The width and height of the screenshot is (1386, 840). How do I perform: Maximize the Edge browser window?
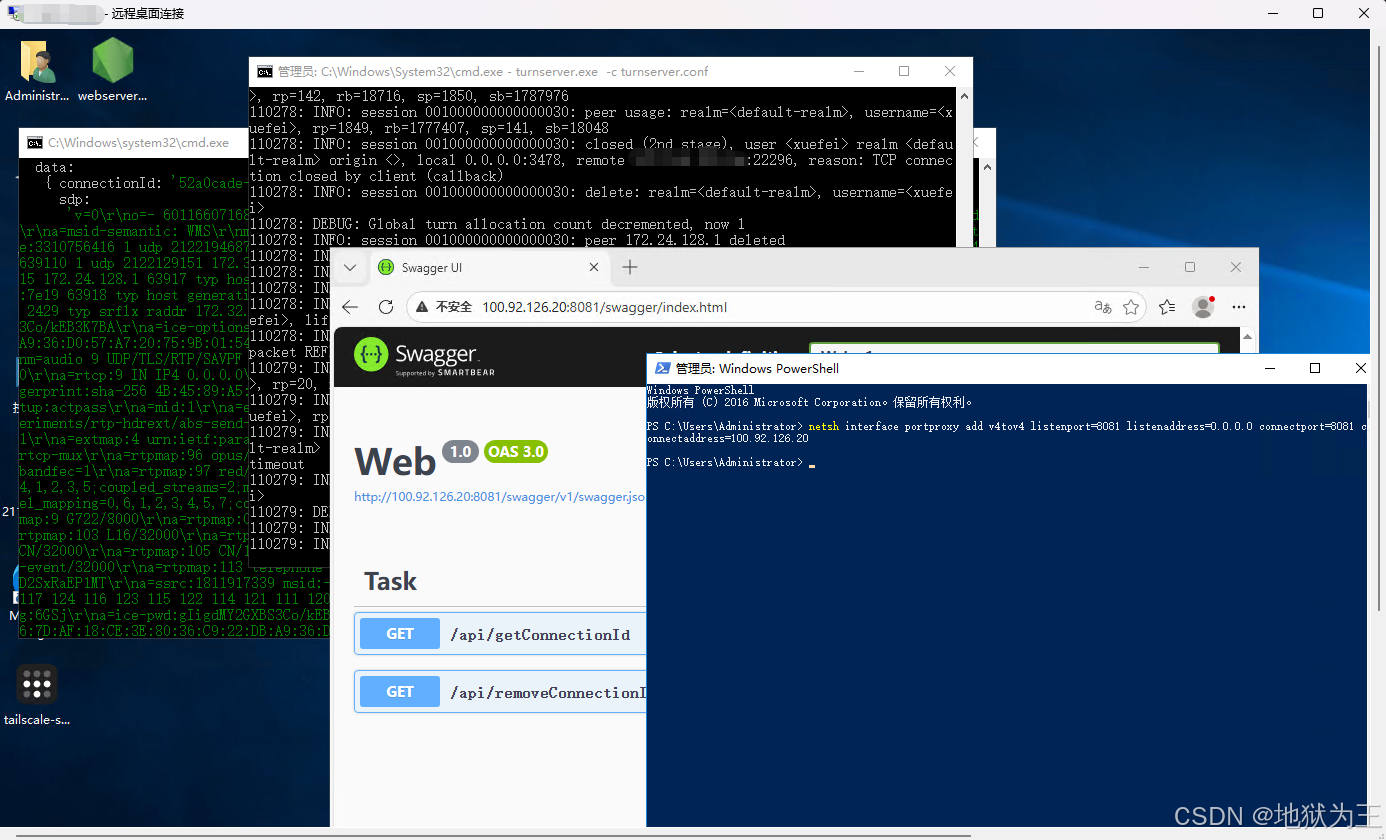[x=1190, y=267]
